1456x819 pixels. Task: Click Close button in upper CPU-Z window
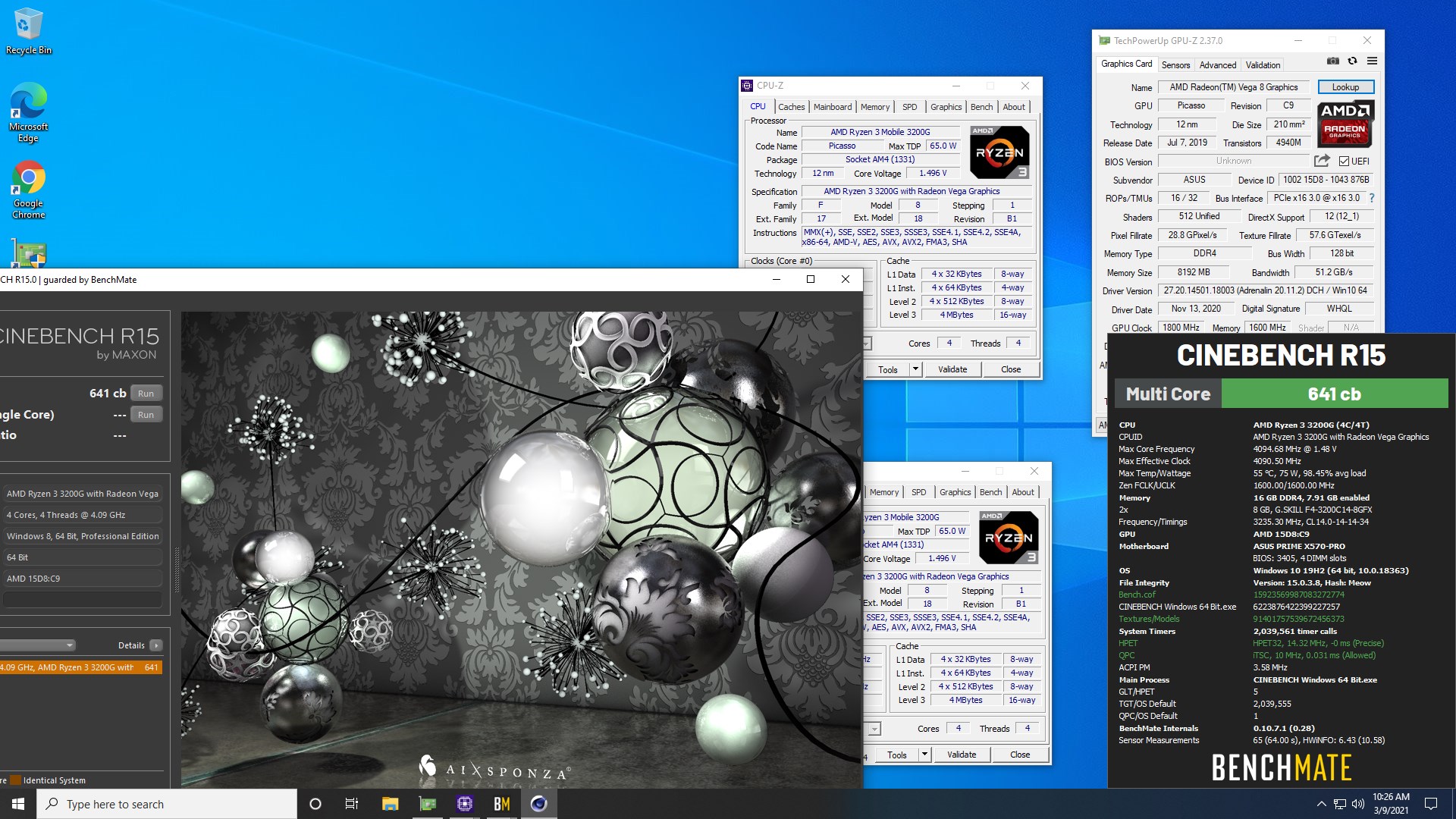1011,369
